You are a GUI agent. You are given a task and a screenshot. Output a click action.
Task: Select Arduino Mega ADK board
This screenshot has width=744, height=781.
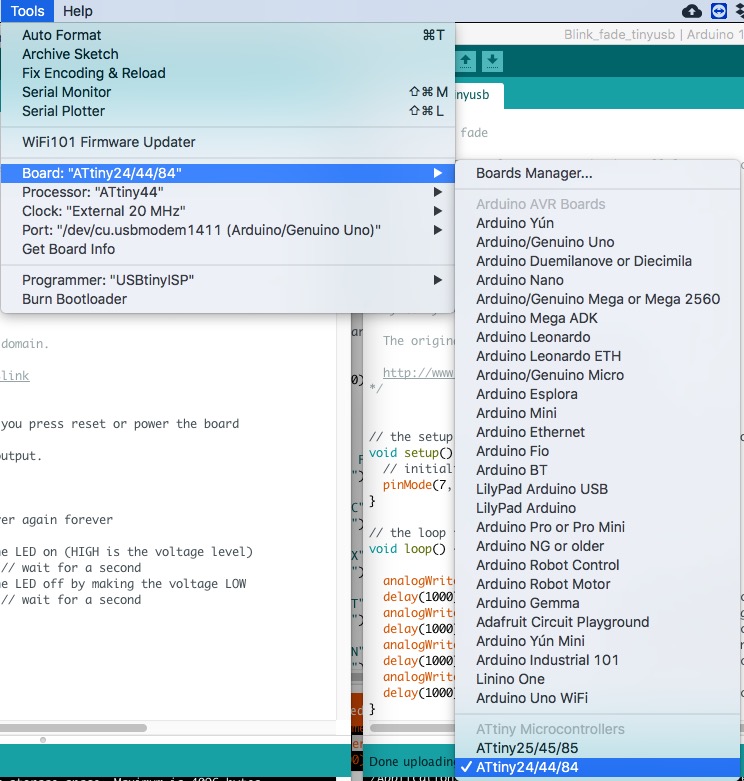598,318
